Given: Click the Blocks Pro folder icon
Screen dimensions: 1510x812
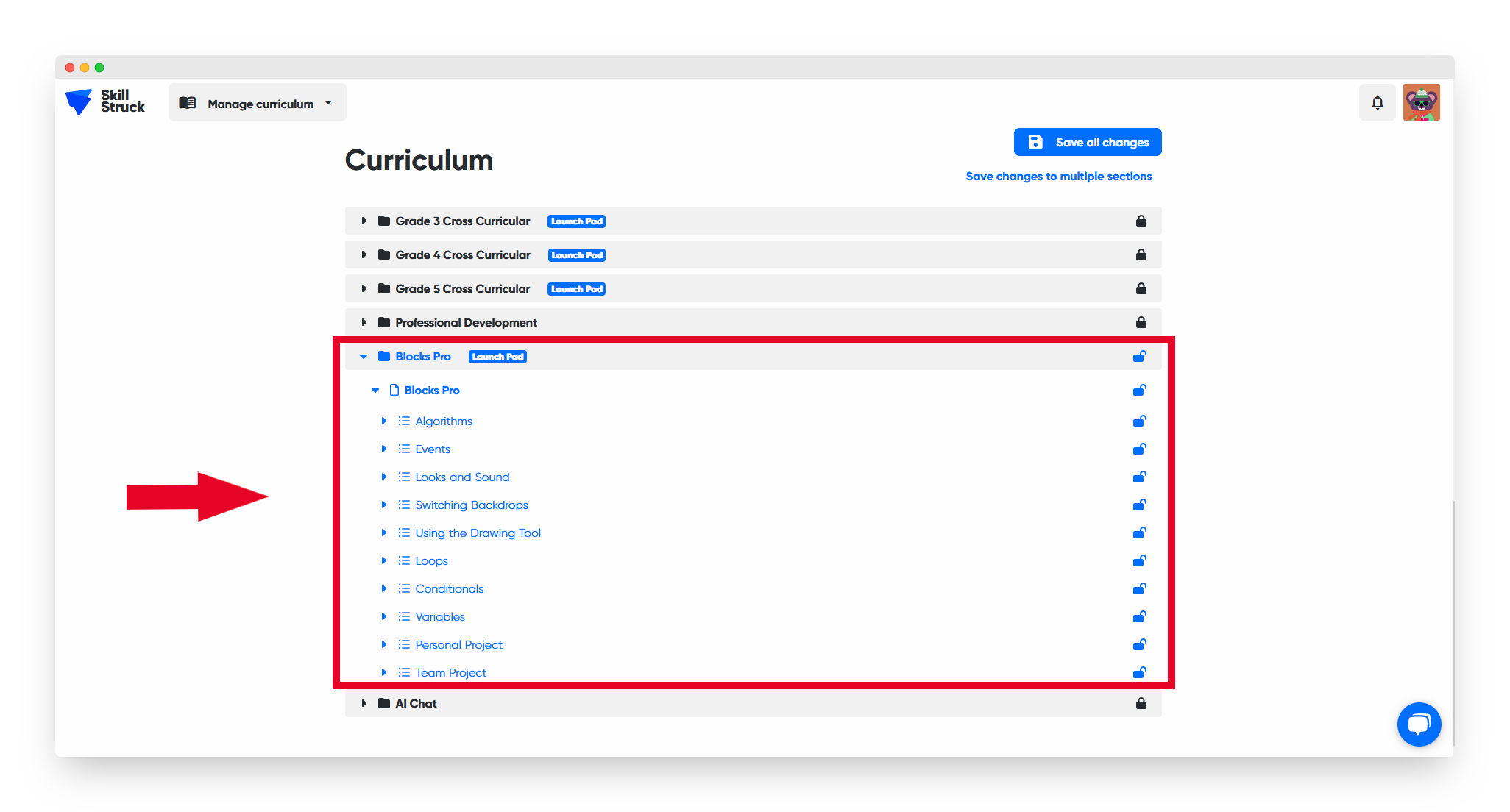Looking at the screenshot, I should tap(383, 357).
